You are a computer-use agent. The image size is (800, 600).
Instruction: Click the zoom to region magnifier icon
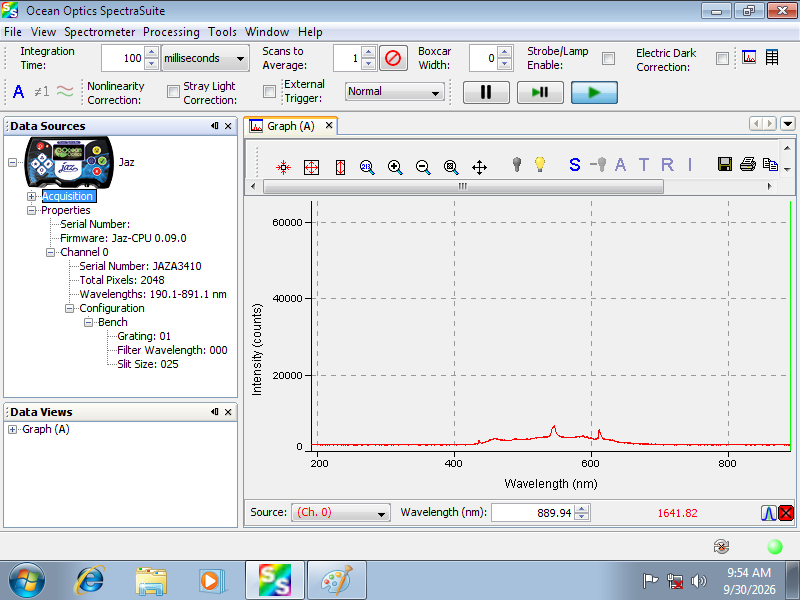(367, 167)
